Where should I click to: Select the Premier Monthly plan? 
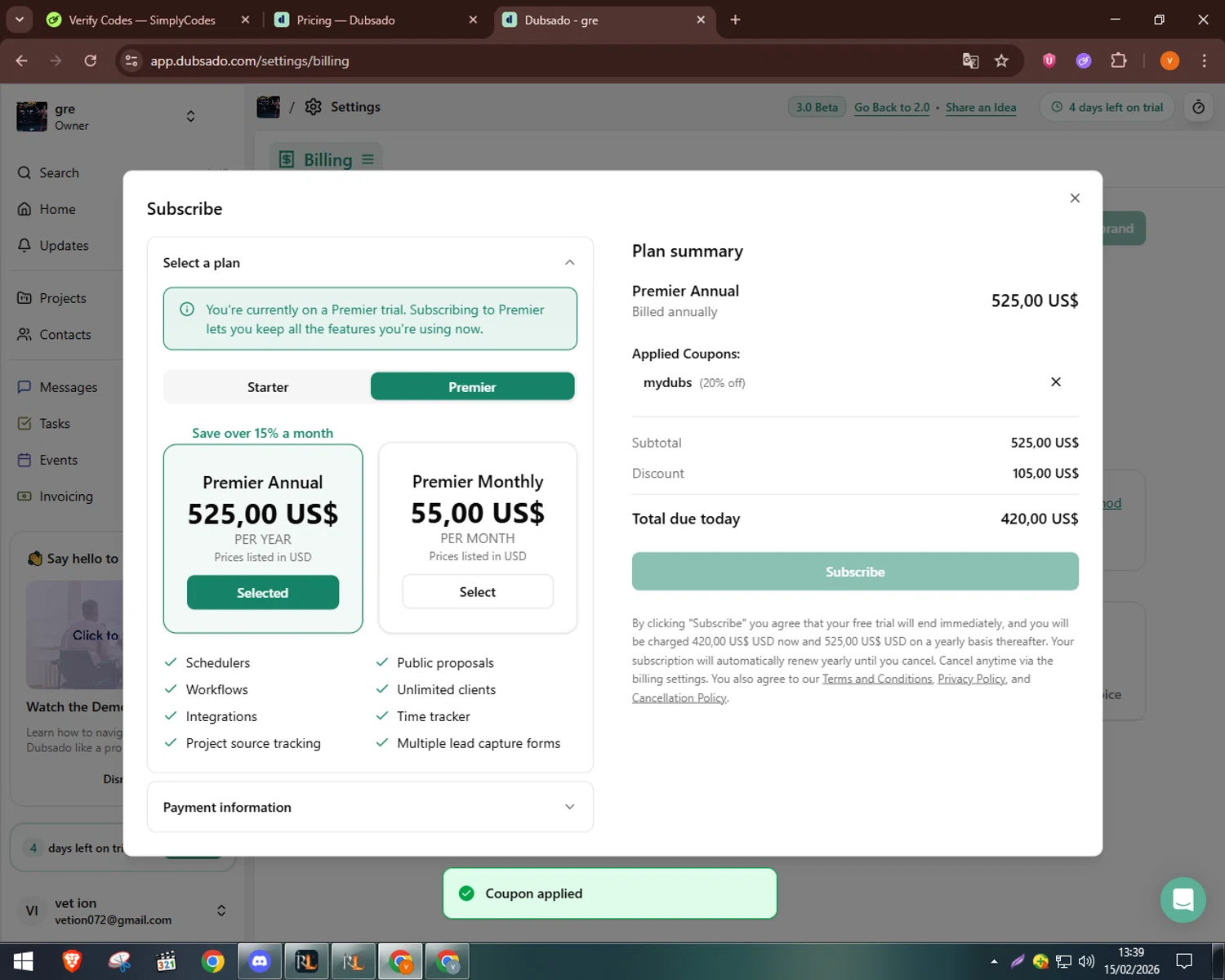[478, 592]
